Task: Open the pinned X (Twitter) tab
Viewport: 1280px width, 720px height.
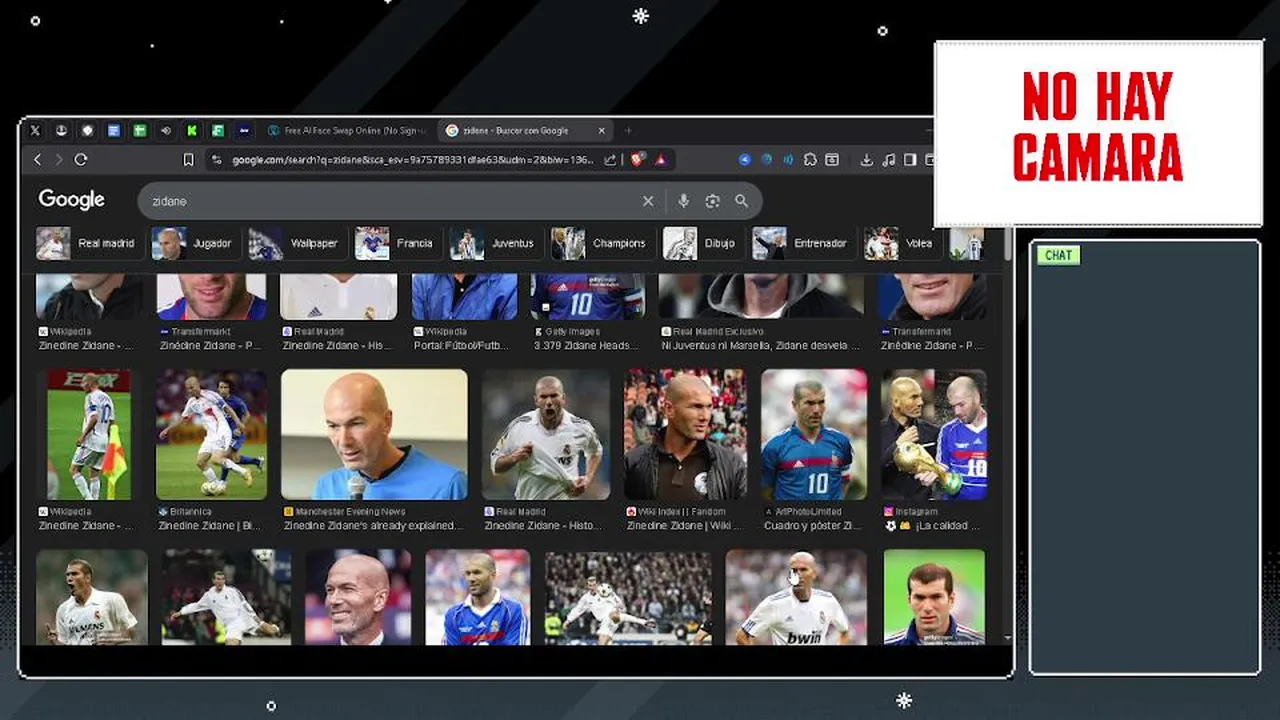Action: pyautogui.click(x=36, y=131)
